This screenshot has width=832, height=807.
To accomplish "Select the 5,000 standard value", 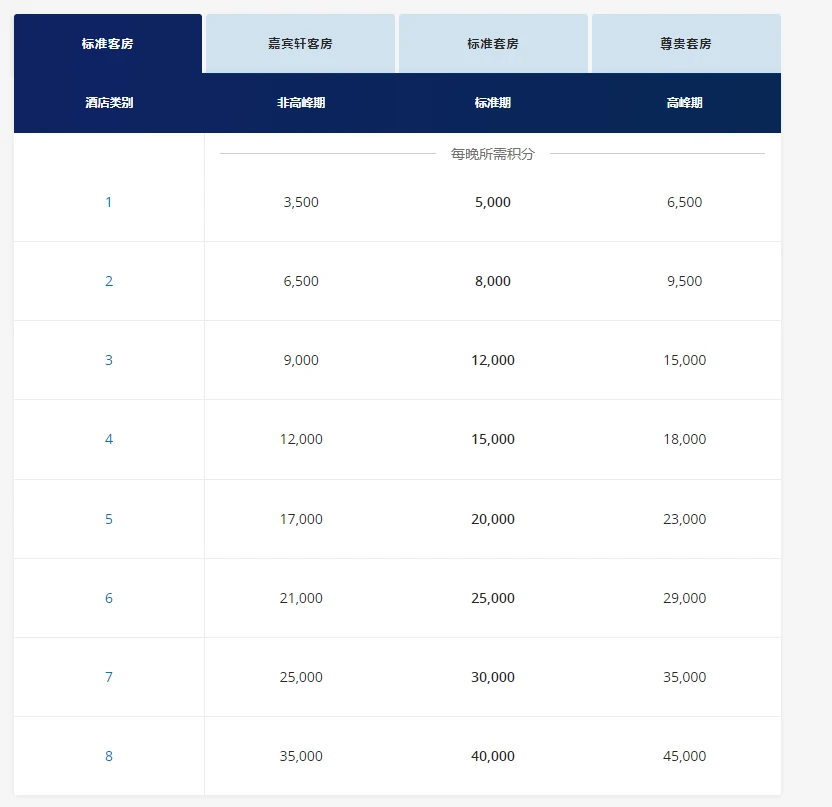I will [x=493, y=202].
